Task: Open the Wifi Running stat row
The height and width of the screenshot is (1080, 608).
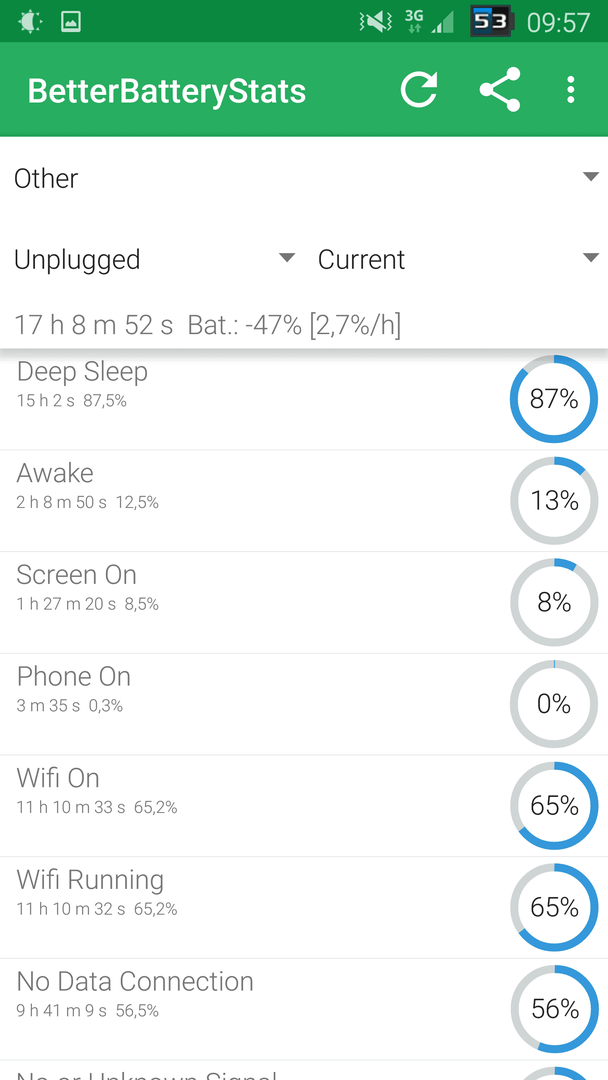Action: point(304,908)
